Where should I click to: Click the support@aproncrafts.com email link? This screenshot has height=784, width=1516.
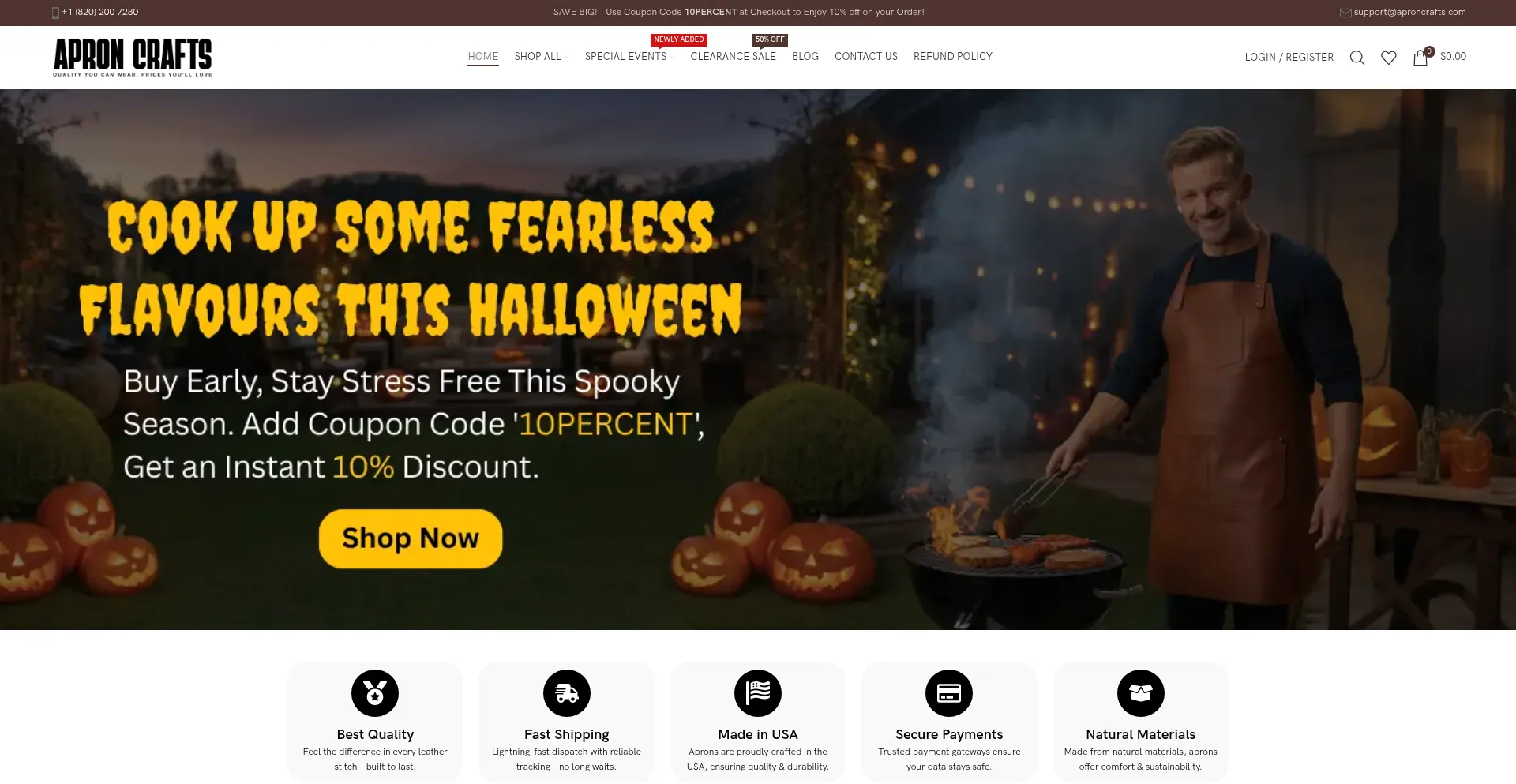[x=1409, y=13]
